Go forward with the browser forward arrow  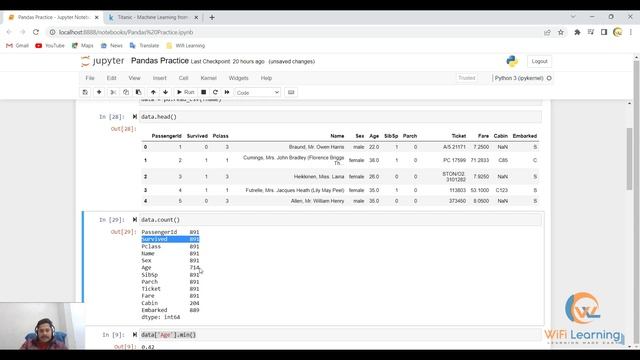coord(22,32)
